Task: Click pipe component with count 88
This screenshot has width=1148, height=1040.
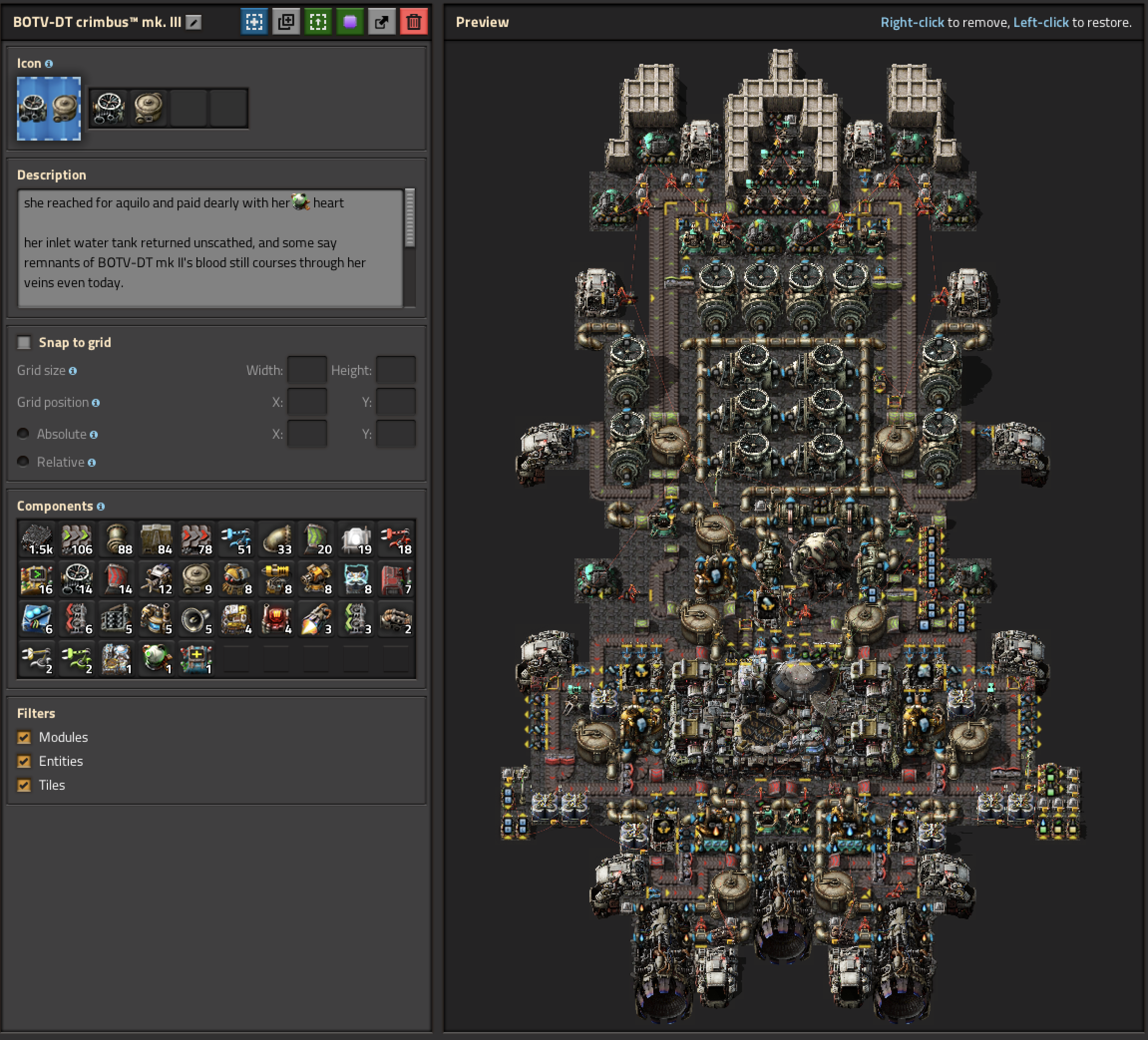Action: (117, 539)
